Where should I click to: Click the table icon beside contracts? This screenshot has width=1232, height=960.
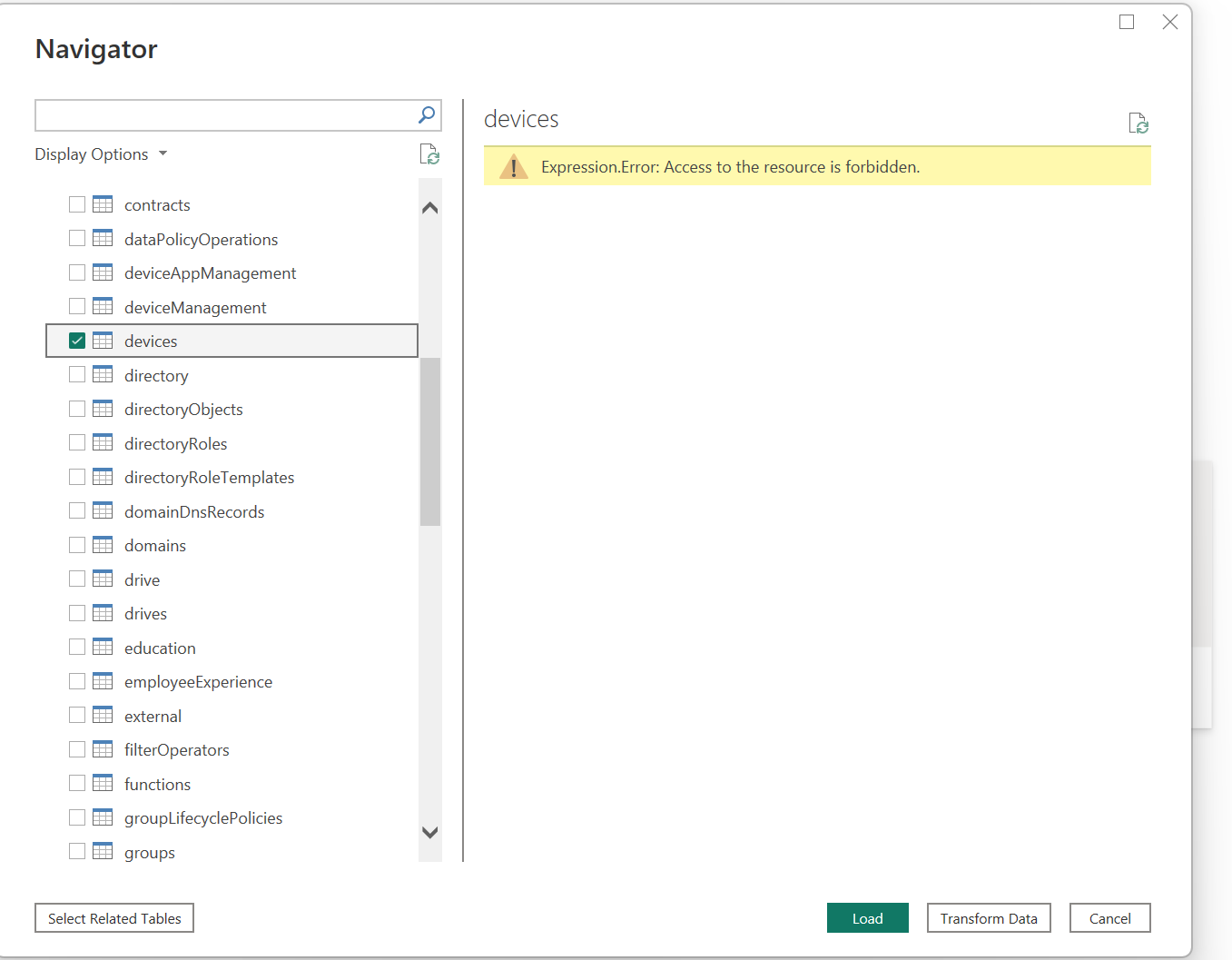103,204
